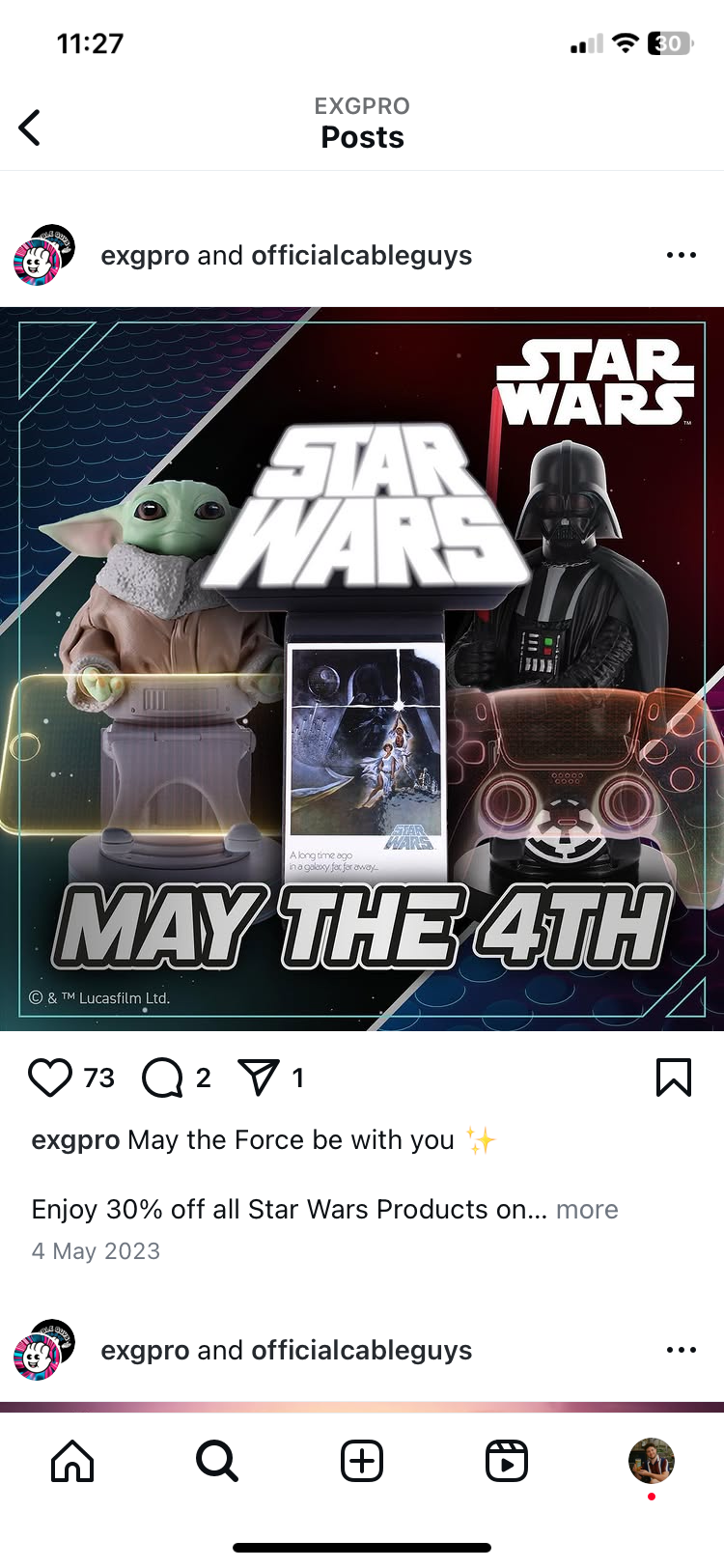Open comments on the Star Wars post

click(162, 1078)
